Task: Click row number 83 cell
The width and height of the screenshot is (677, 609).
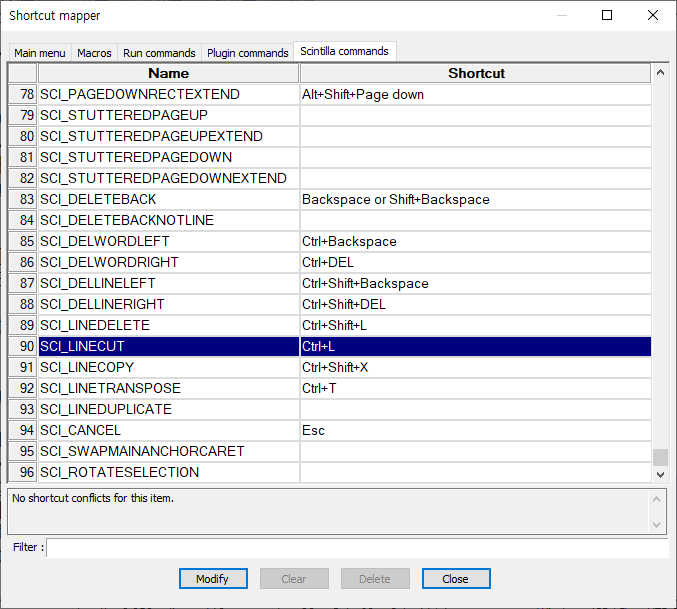Action: click(23, 199)
